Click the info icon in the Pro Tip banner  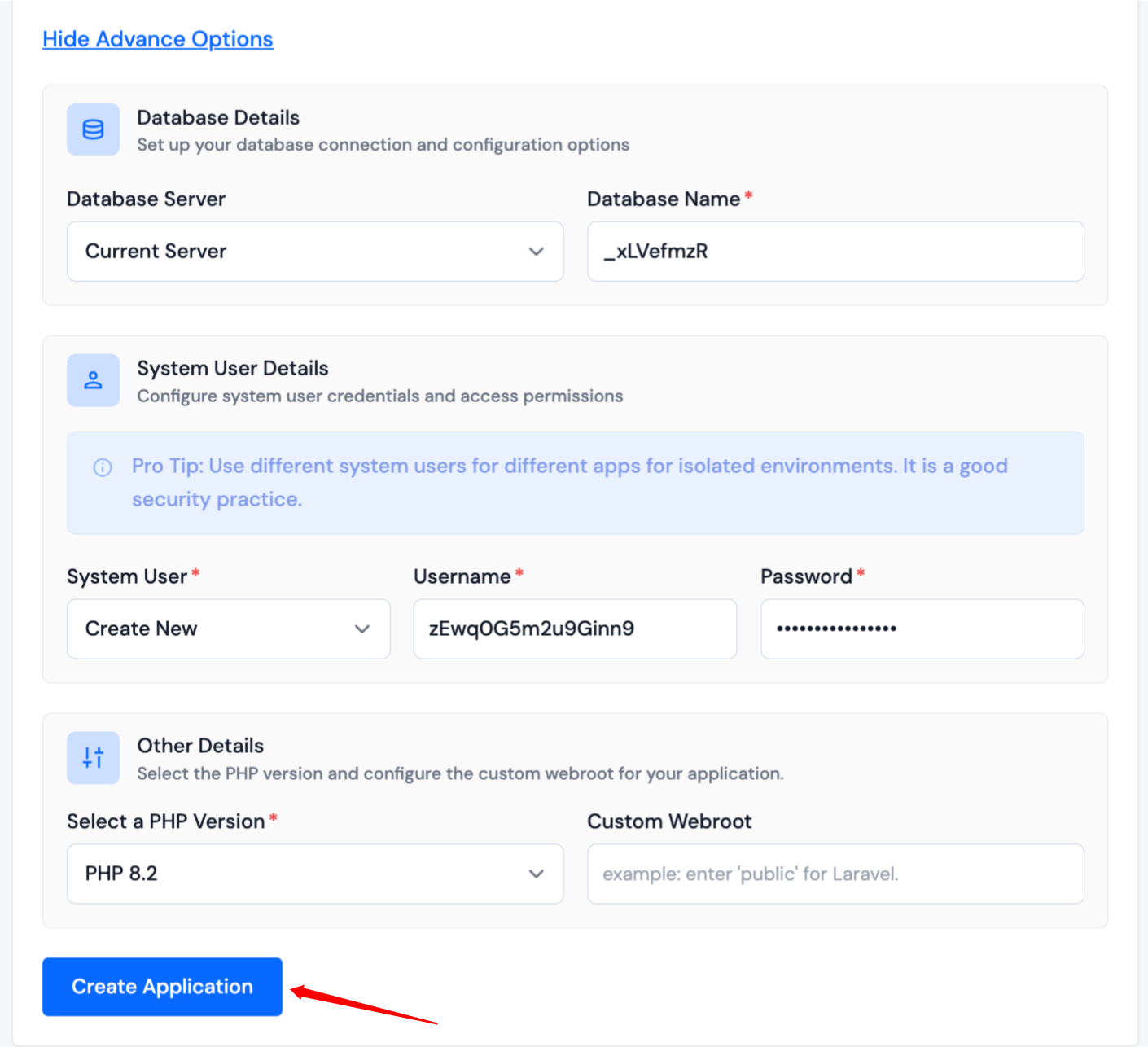[102, 467]
